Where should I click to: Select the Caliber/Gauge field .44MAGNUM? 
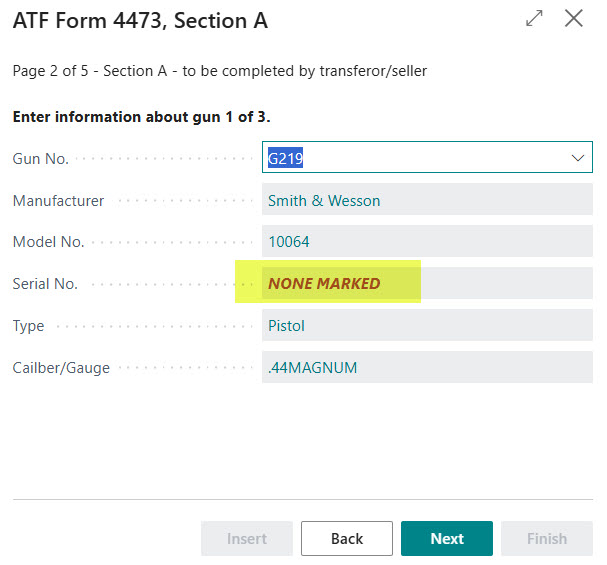pyautogui.click(x=426, y=368)
